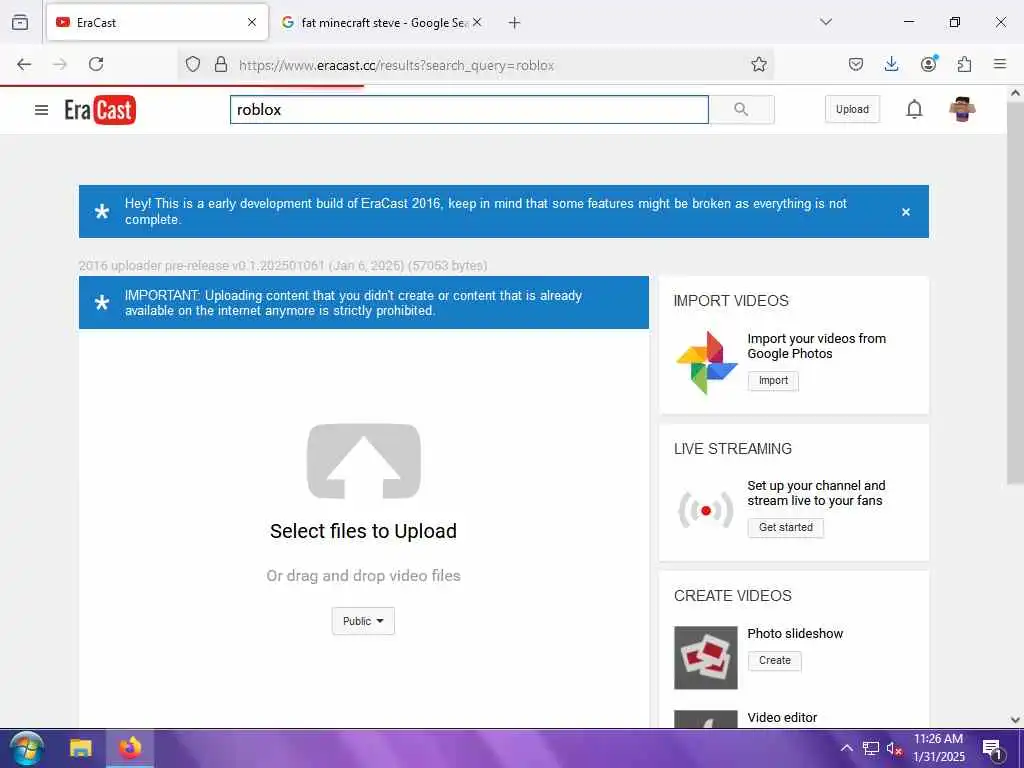
Task: Open the network tray icon
Action: click(871, 748)
